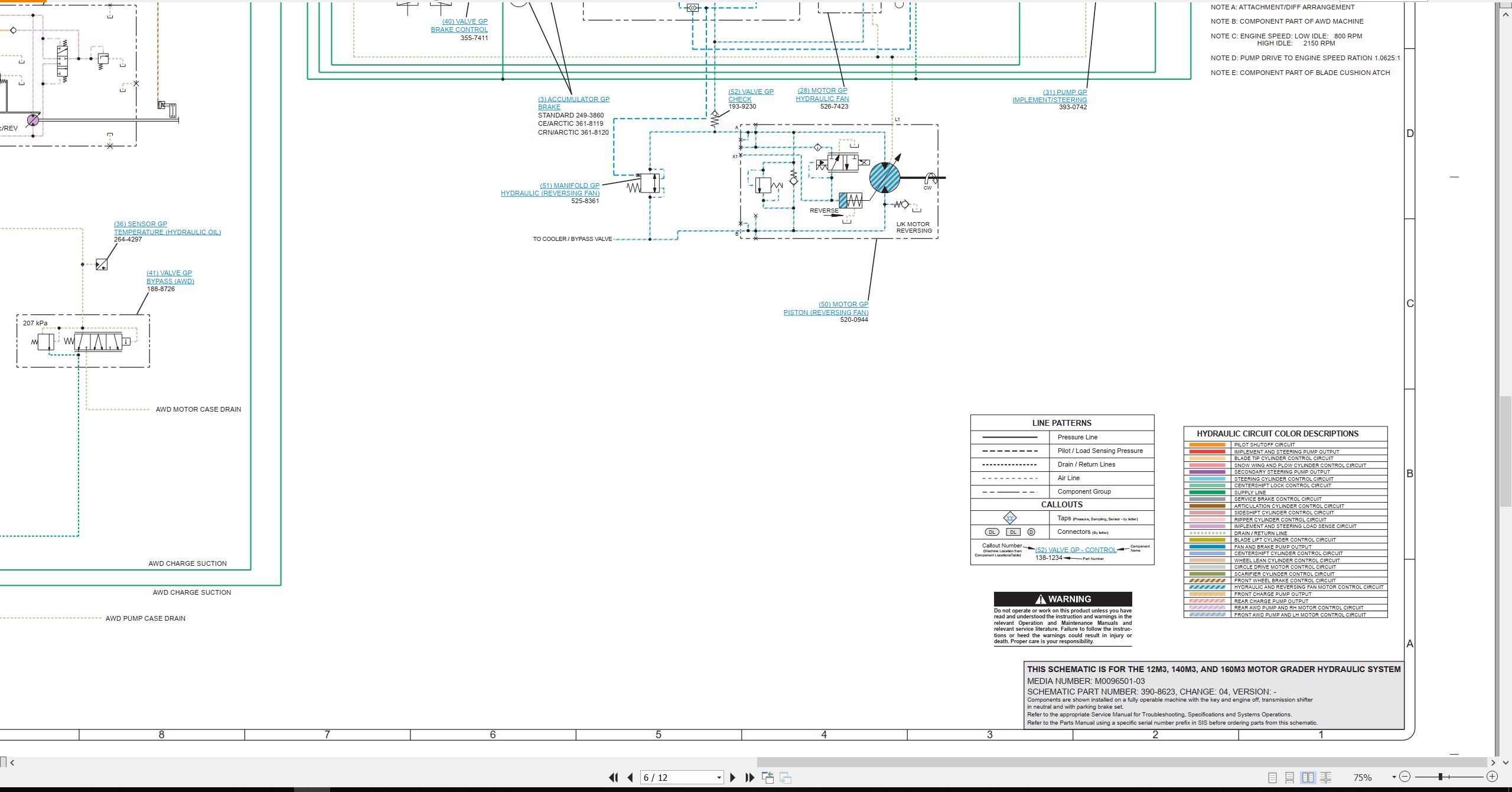
Task: Click grid row letter C
Action: coord(1410,304)
